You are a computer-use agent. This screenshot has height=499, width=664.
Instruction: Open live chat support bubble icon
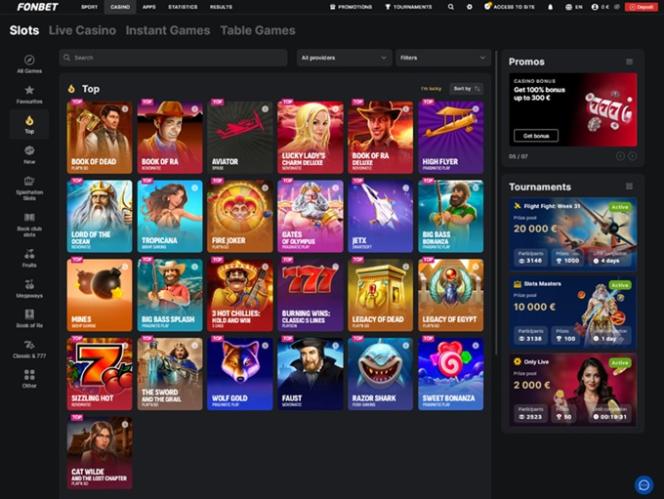pos(644,484)
